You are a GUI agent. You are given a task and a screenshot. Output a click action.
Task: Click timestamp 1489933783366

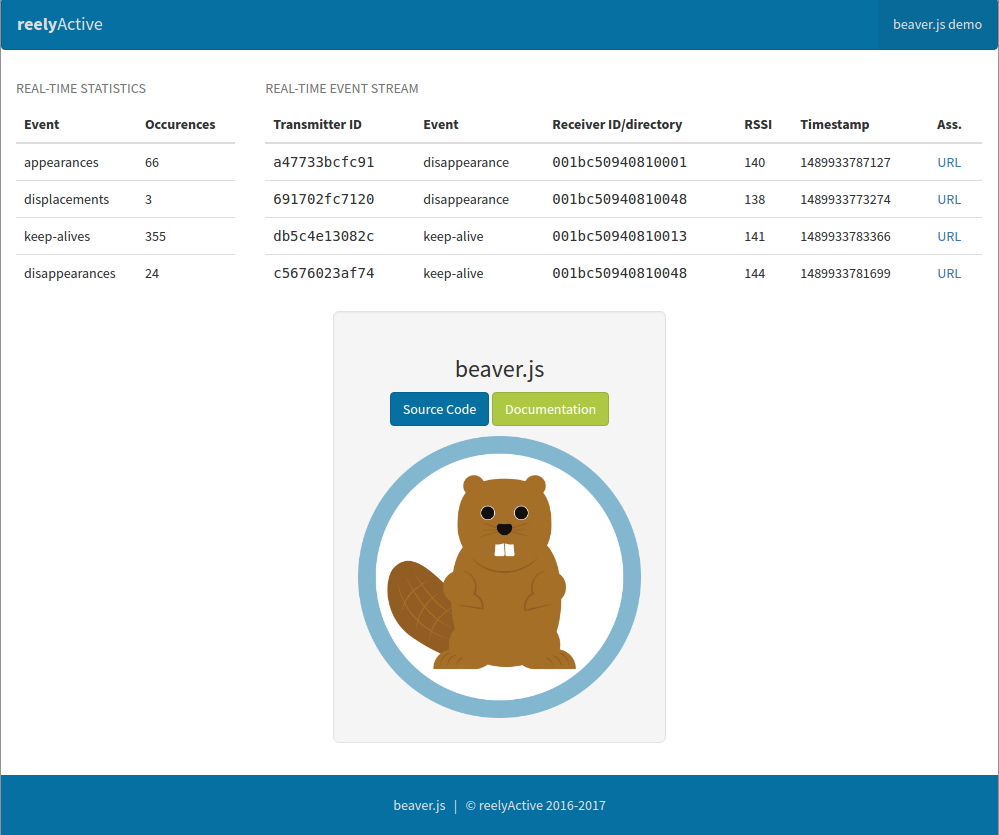point(845,236)
